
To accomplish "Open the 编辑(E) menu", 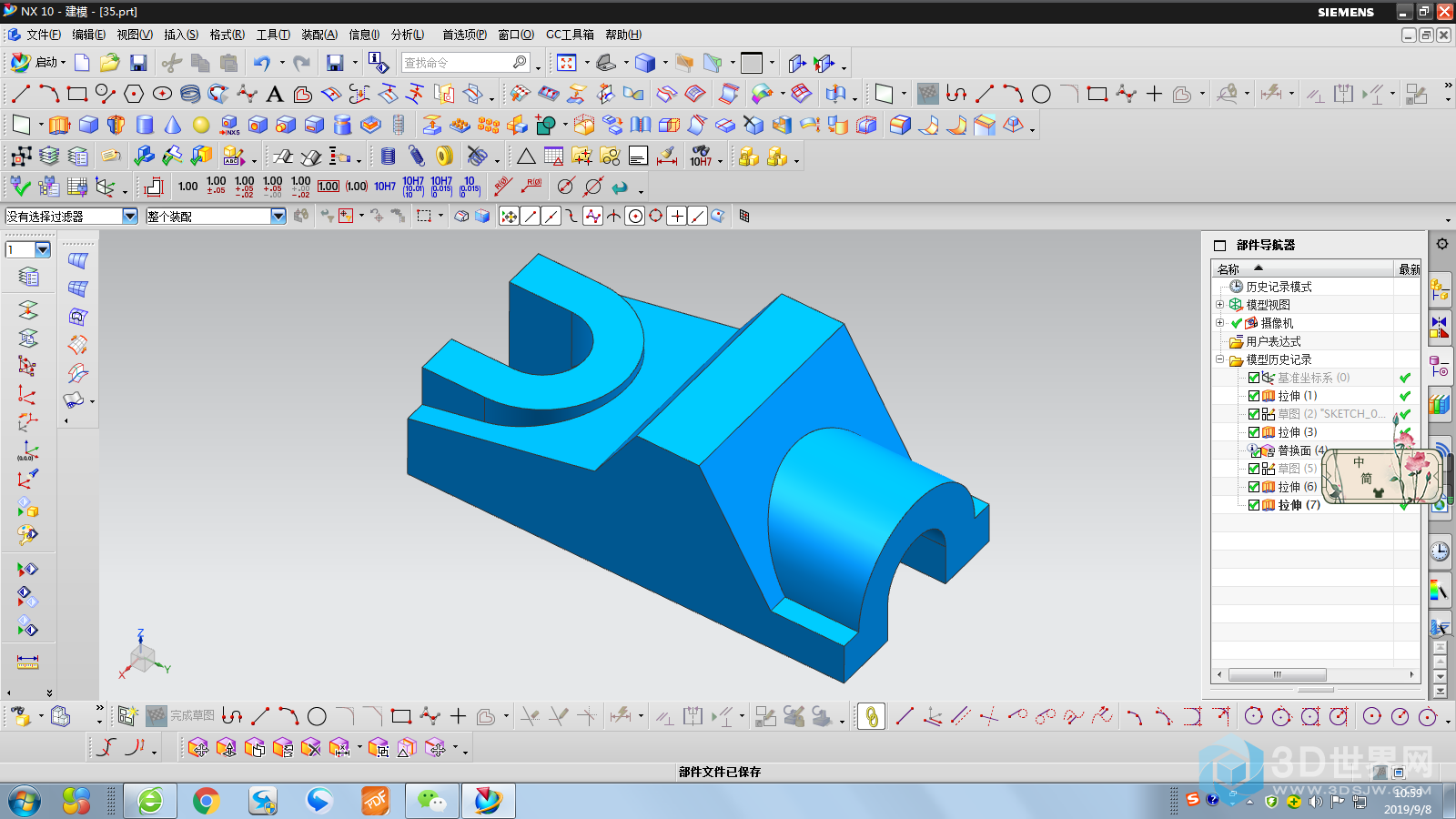I will point(89,35).
